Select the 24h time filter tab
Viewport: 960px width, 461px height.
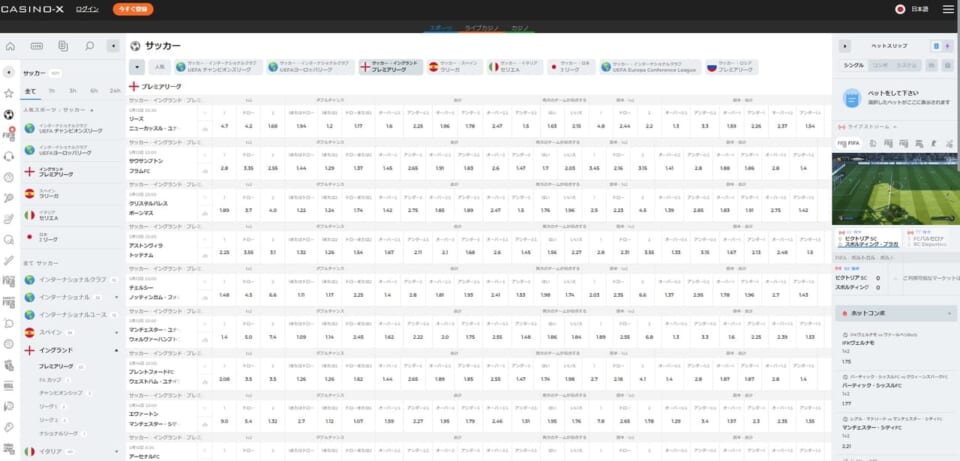click(114, 91)
